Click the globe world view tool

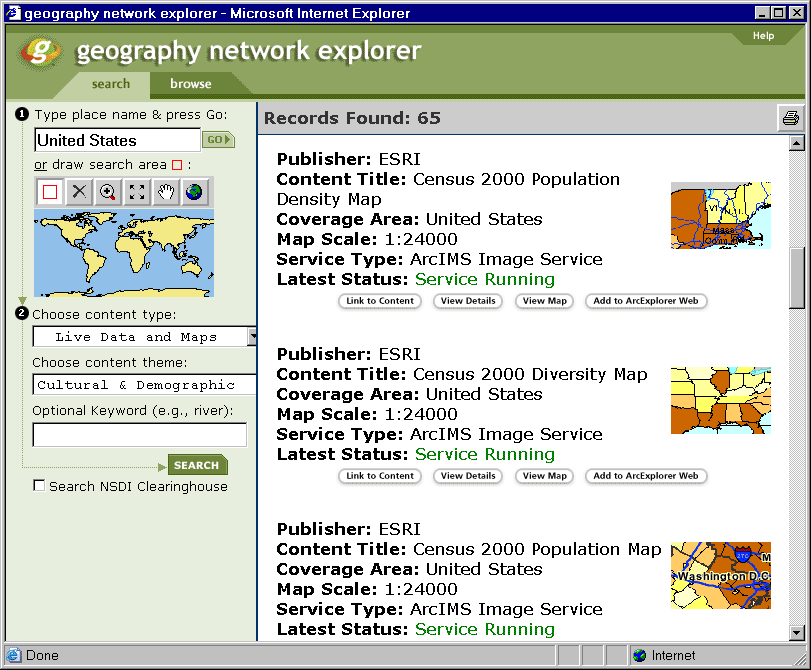pos(195,192)
